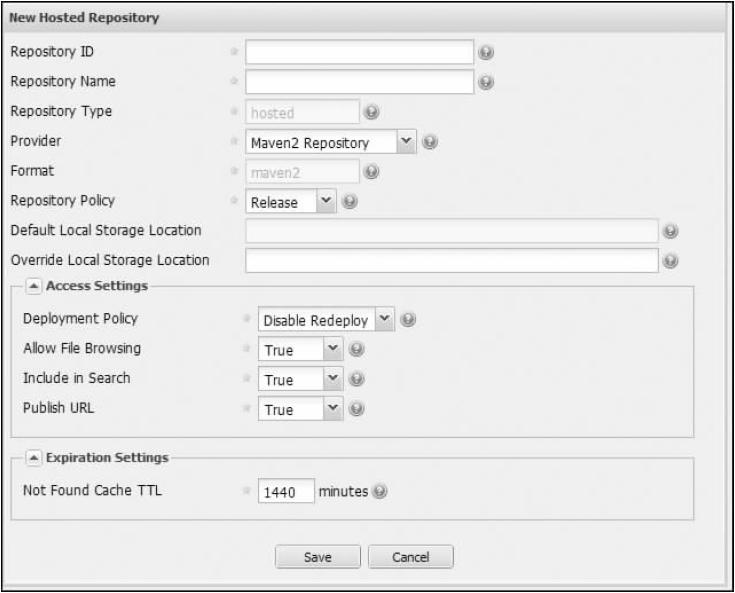This screenshot has height=593, width=735.
Task: Click help icon next to Not Found Cache TTL
Action: (x=379, y=490)
